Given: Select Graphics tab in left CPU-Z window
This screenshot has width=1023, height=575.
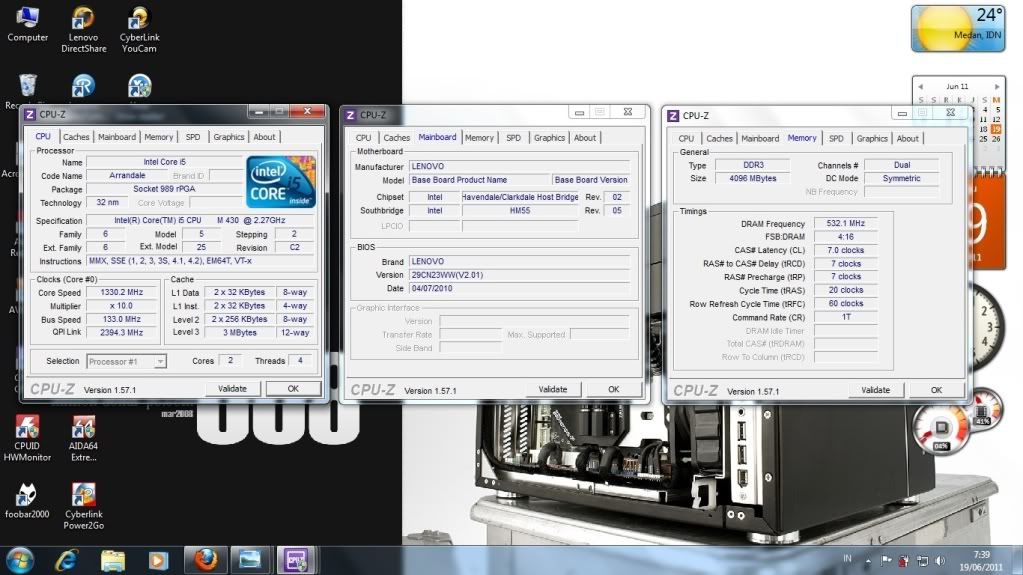Looking at the screenshot, I should pyautogui.click(x=228, y=137).
